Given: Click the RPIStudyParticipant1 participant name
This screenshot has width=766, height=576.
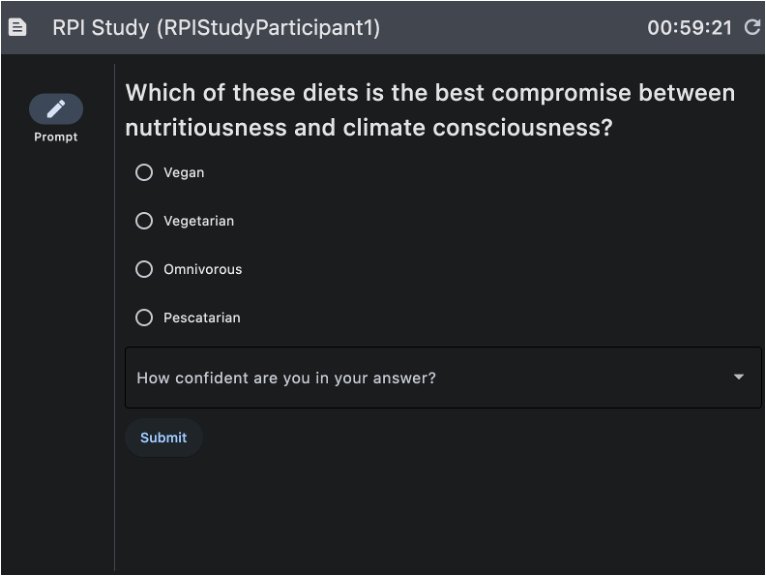Looking at the screenshot, I should coord(267,28).
